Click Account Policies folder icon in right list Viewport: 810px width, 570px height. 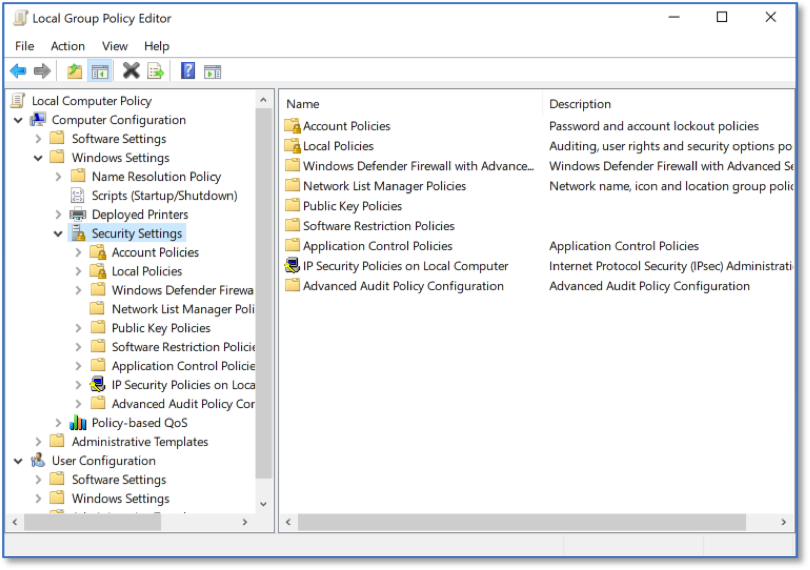pyautogui.click(x=292, y=126)
